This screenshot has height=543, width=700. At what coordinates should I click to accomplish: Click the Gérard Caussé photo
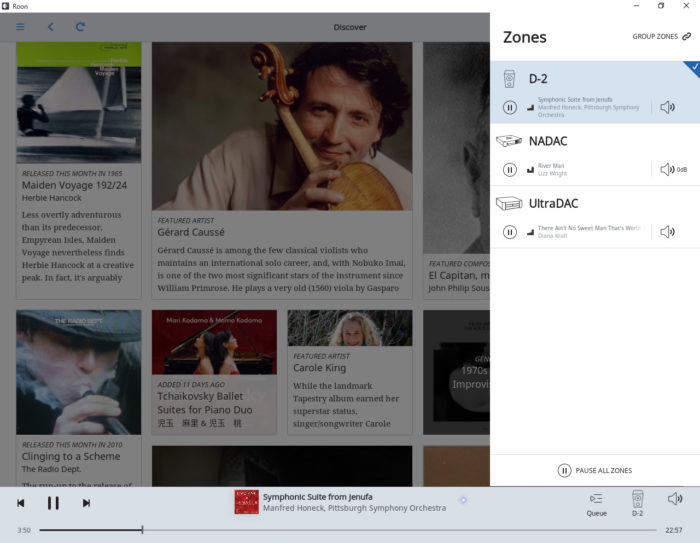tap(282, 126)
